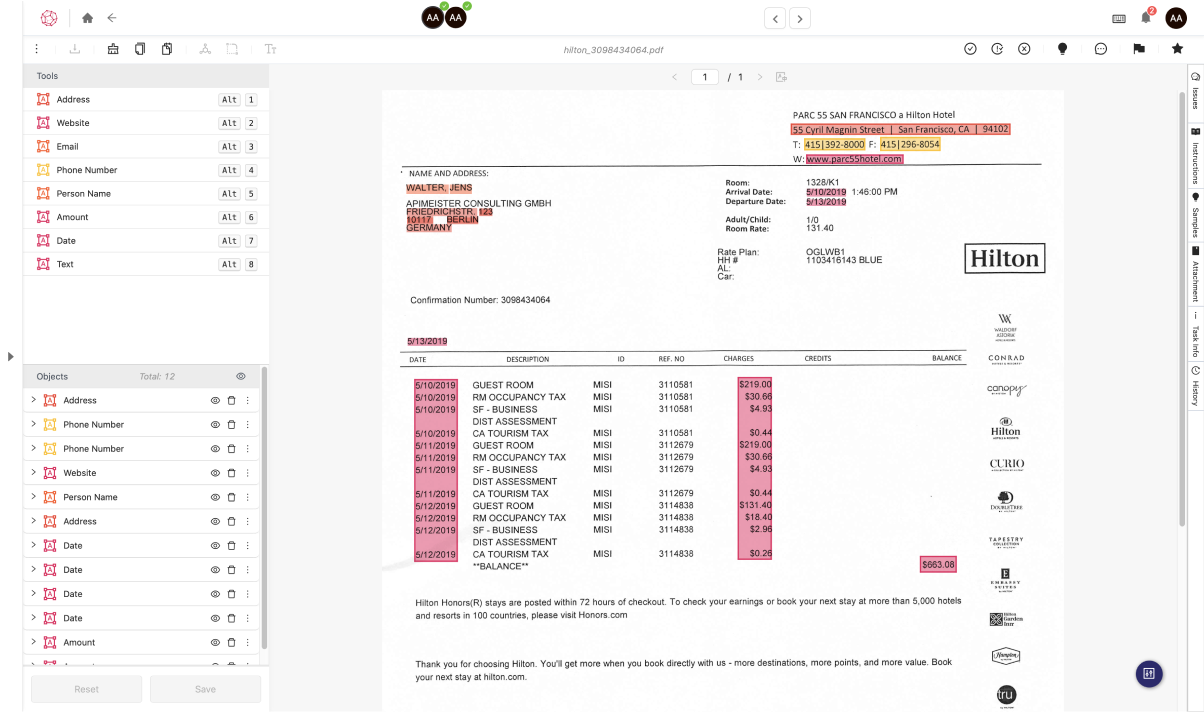Expand the Amount object row

tap(33, 641)
